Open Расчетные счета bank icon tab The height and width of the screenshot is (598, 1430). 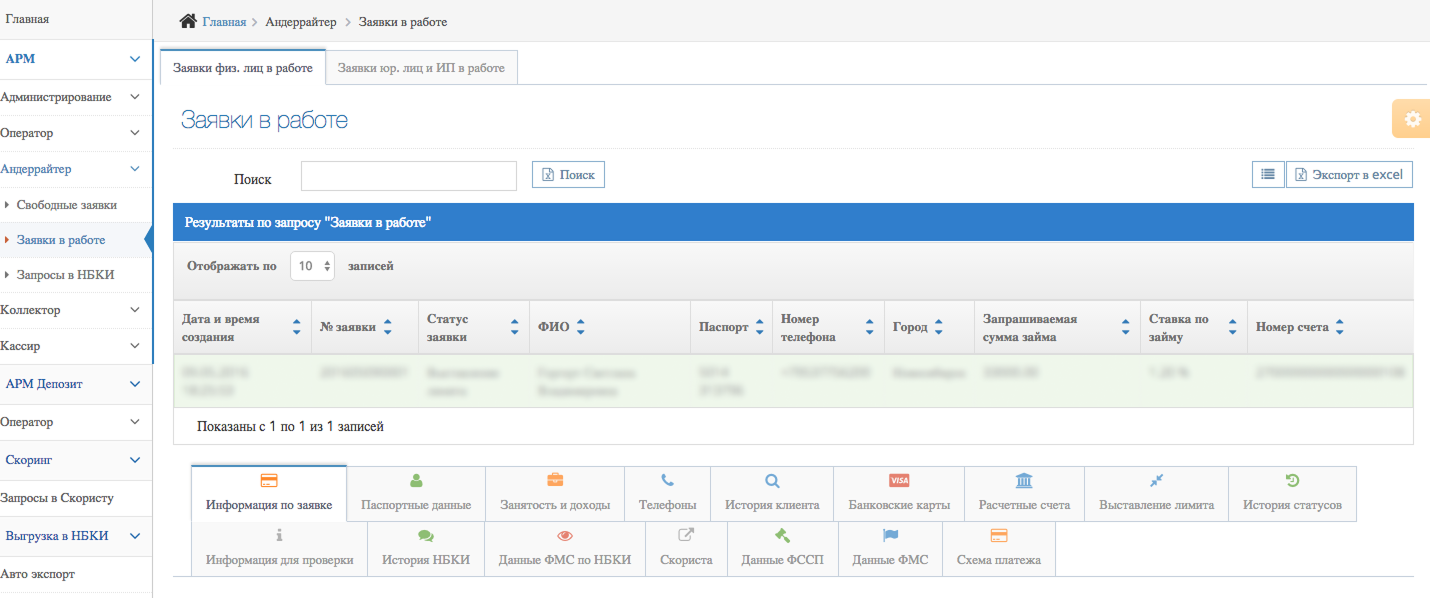[x=1024, y=493]
